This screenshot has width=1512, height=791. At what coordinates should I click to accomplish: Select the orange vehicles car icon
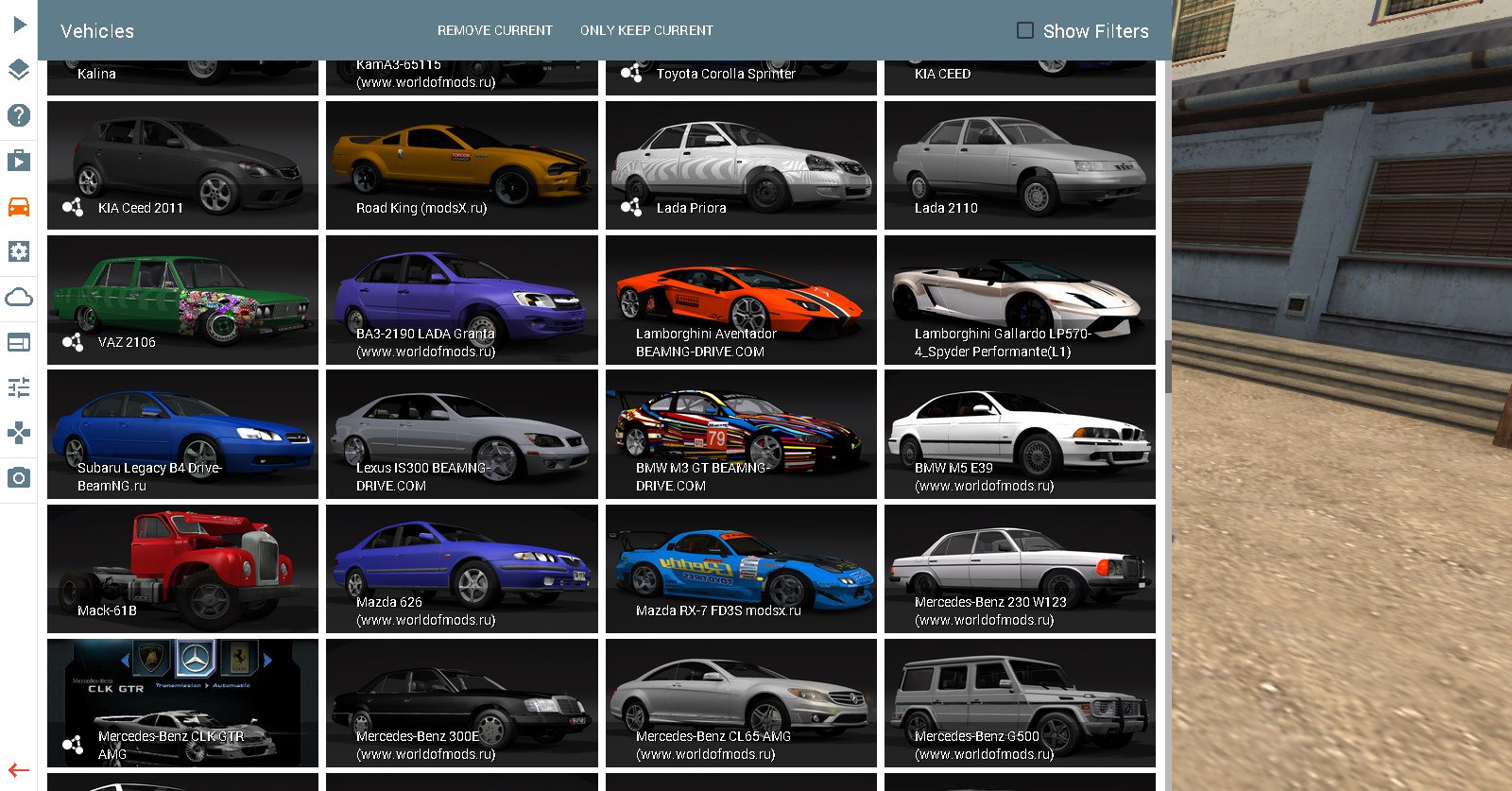click(19, 206)
